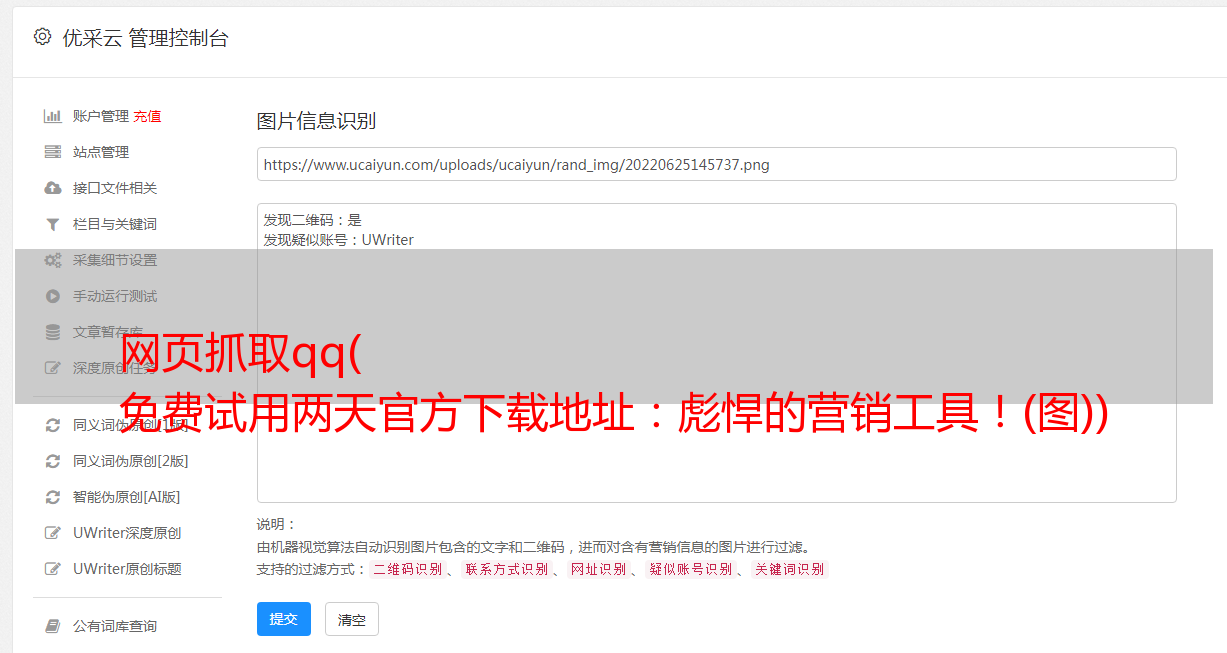Select 栏目与关键词 in the sidebar
The height and width of the screenshot is (653, 1227).
115,224
